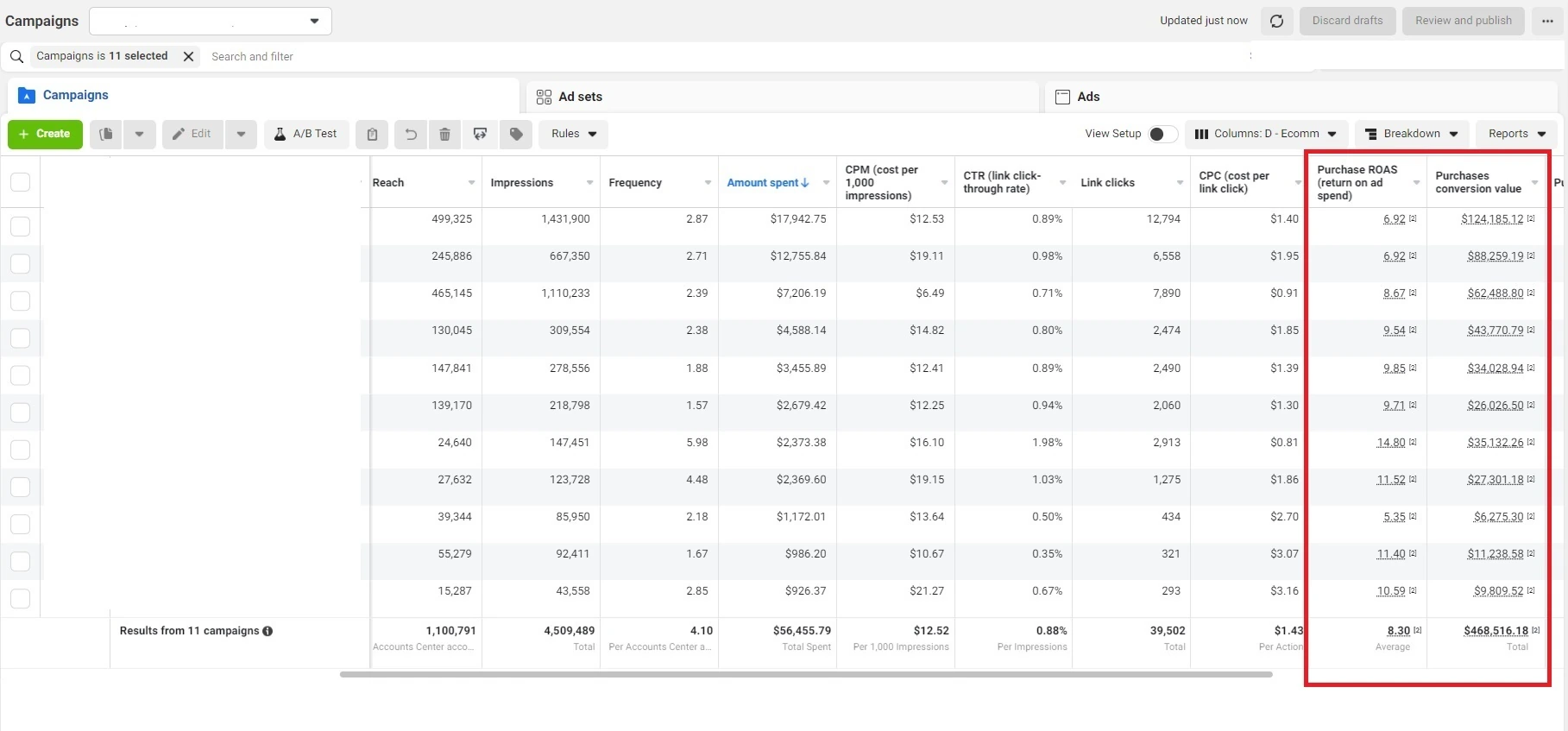The height and width of the screenshot is (731, 1568).
Task: Click the A/B Test button
Action: 305,134
